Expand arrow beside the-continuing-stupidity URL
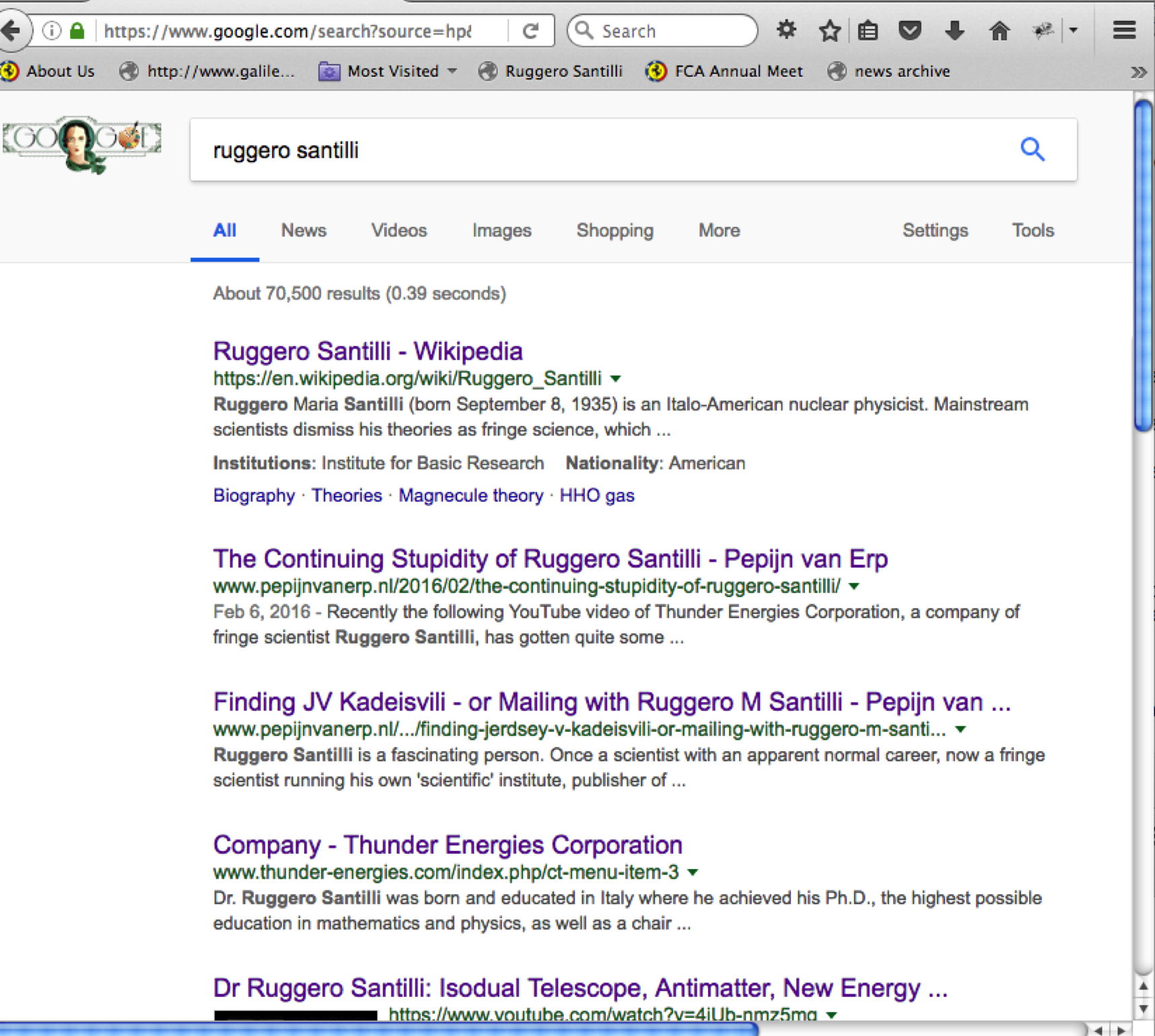1155x1036 pixels. click(x=854, y=586)
